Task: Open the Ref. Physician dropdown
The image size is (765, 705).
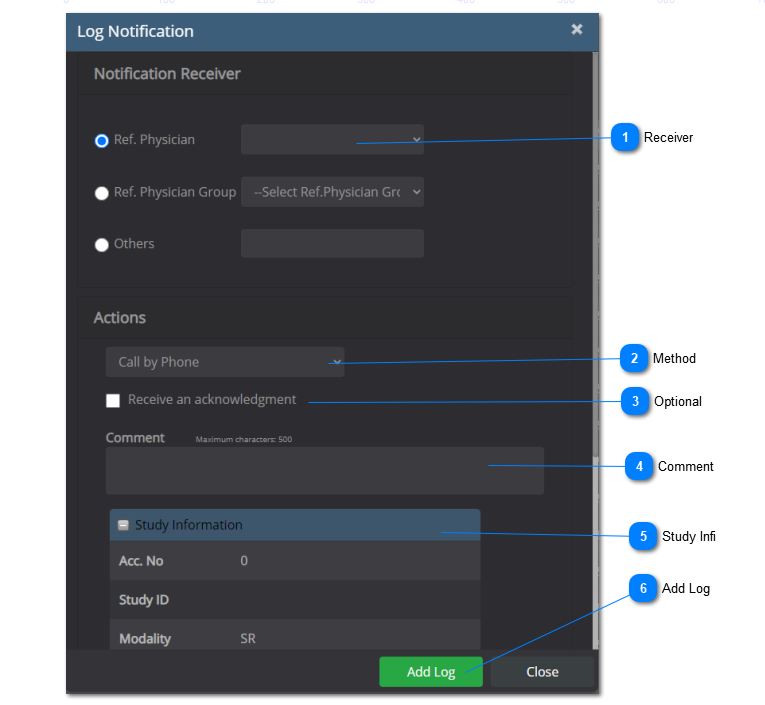Action: click(x=332, y=140)
